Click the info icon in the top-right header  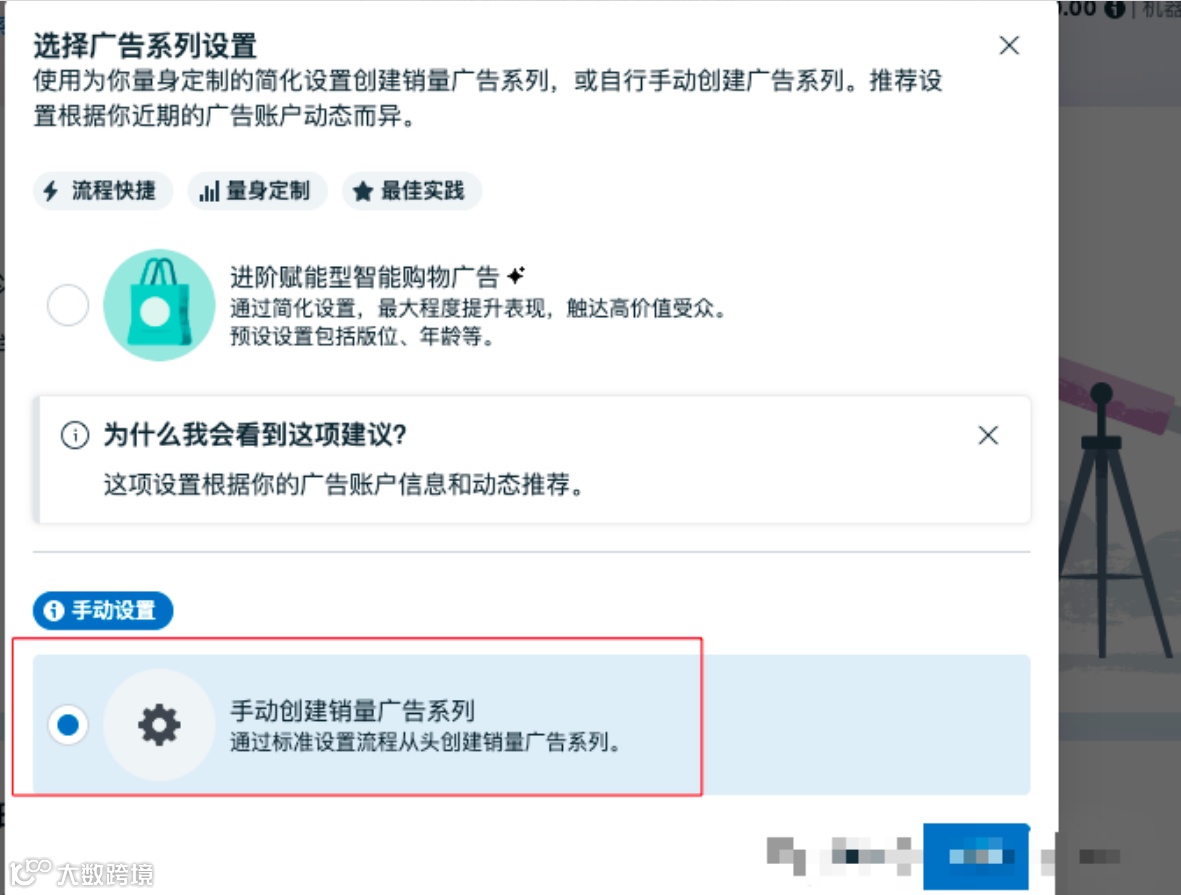(x=1115, y=9)
